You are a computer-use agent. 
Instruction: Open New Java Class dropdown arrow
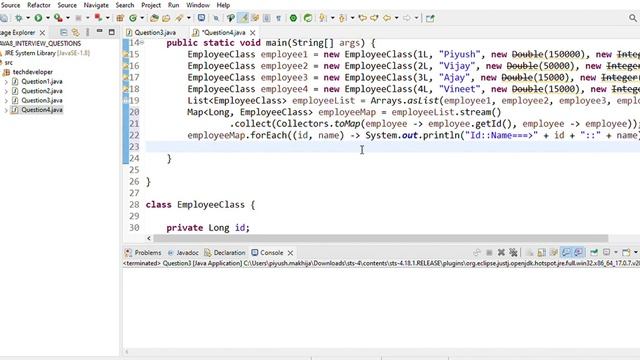142,18
